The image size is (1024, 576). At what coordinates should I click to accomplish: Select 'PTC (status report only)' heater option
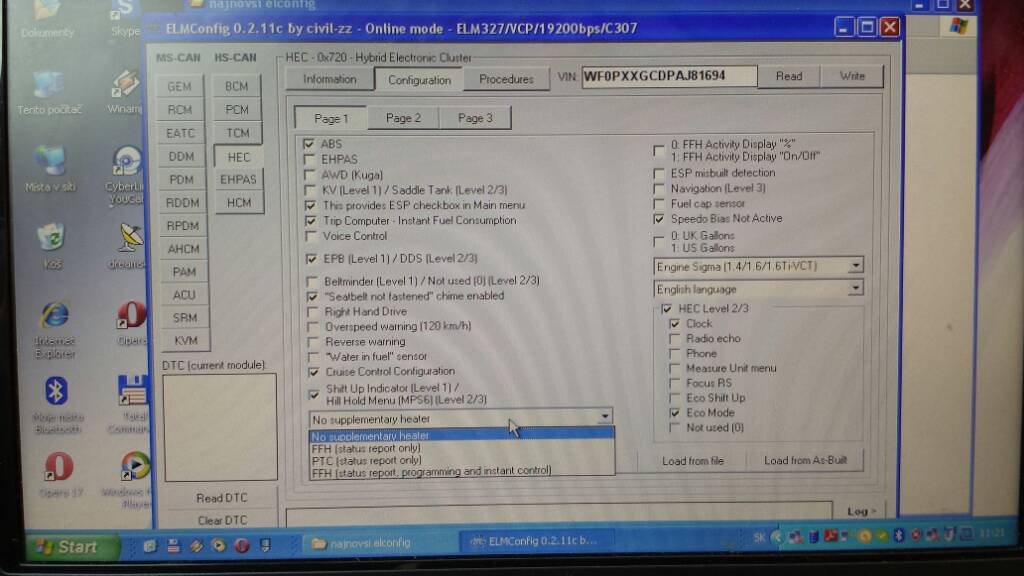[x=366, y=461]
